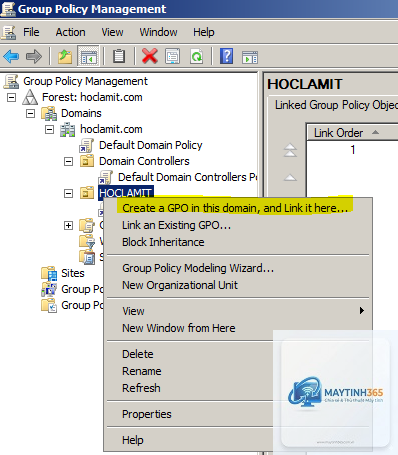Click the WMI Filters funnel folder icon
This screenshot has height=455, width=398.
point(87,241)
